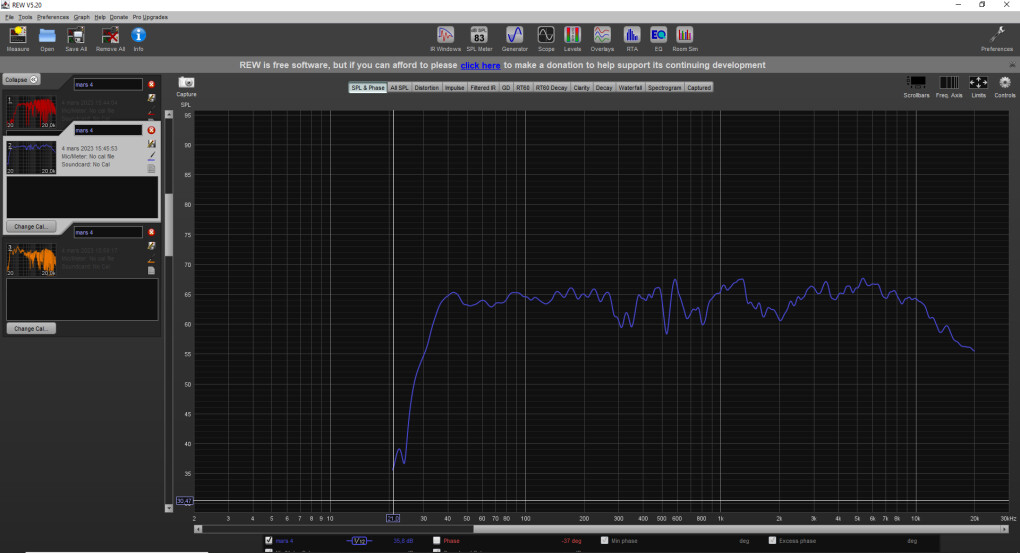Click Change Cal for second measurement

tap(31, 226)
